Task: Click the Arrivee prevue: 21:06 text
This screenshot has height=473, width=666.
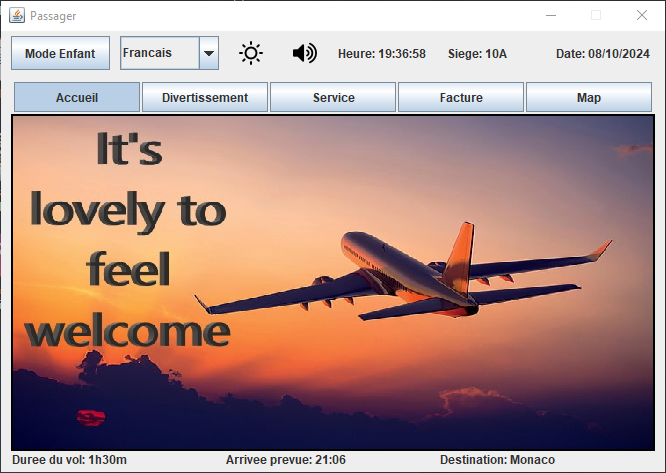Action: (x=286, y=460)
